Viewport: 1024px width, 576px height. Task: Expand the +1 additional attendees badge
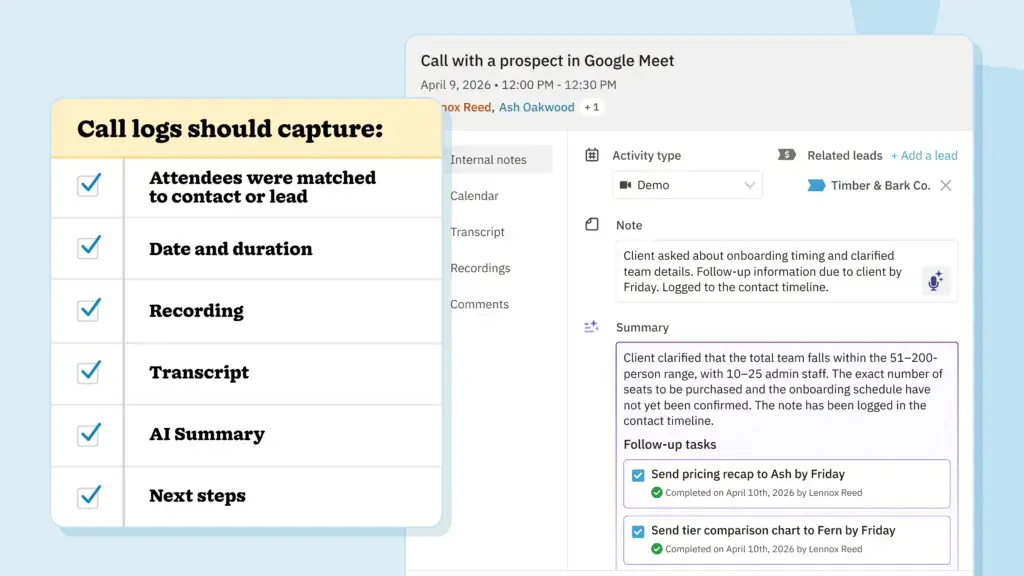592,107
